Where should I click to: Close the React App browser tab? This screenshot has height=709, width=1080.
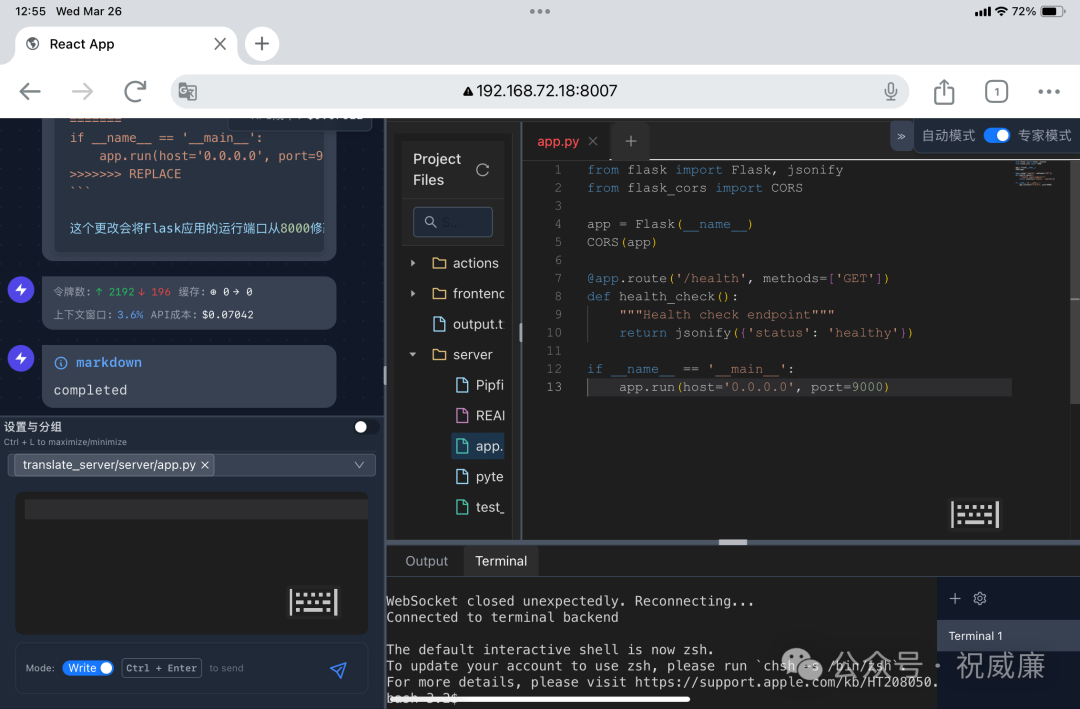220,44
